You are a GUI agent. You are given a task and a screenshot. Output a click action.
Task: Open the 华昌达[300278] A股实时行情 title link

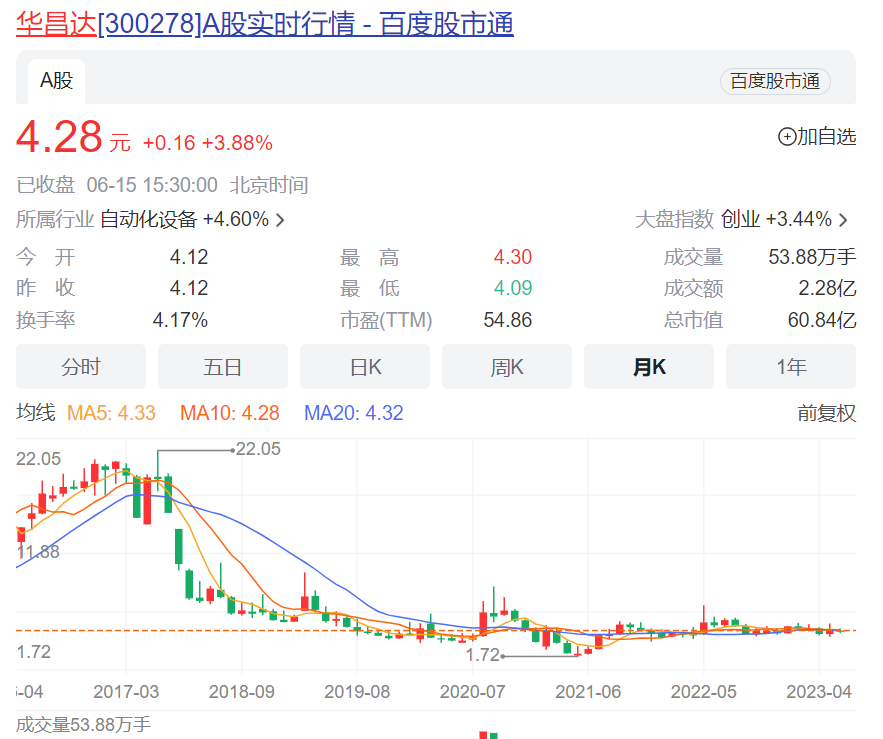coord(265,24)
